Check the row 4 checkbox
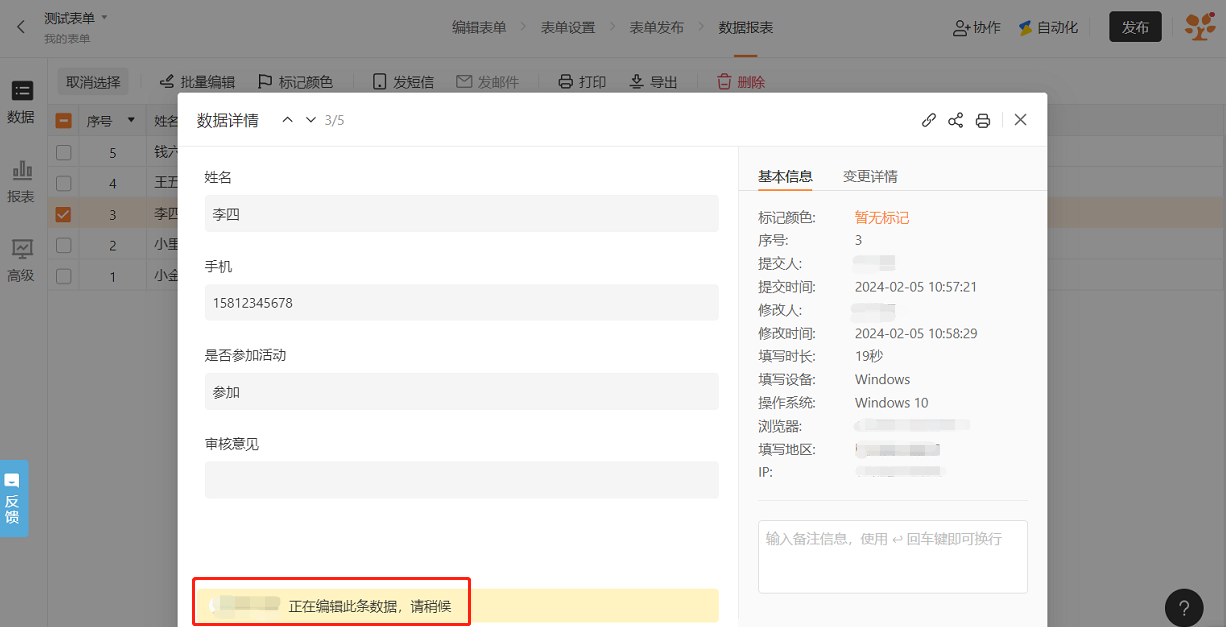Screen dimensions: 1226x627 (63, 183)
